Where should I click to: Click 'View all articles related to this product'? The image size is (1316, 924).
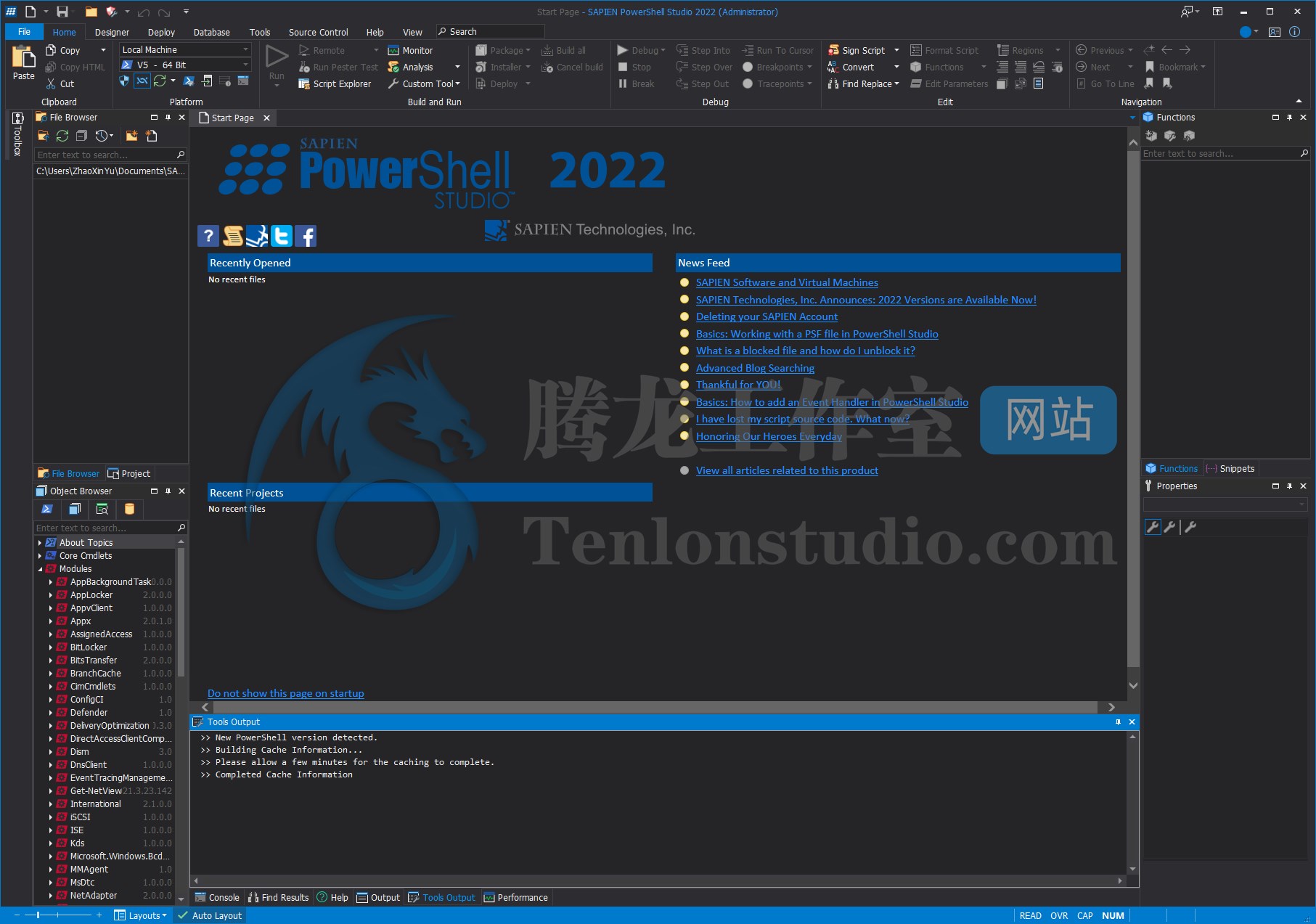(787, 470)
